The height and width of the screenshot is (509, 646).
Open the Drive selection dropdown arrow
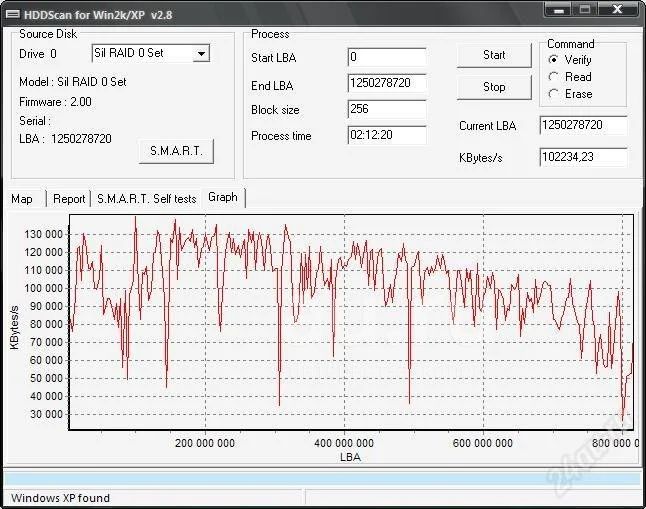201,54
